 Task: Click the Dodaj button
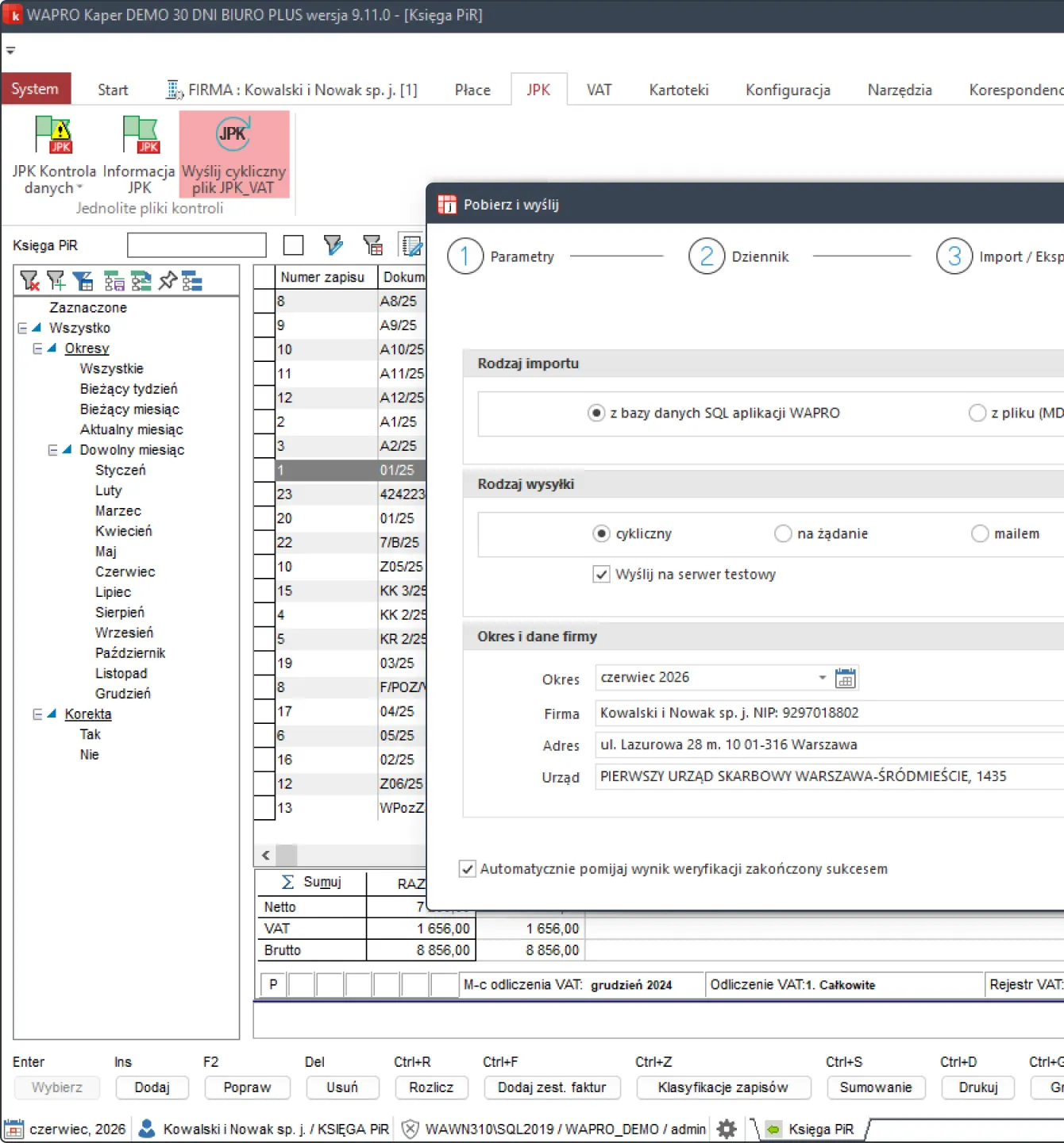tap(152, 1087)
